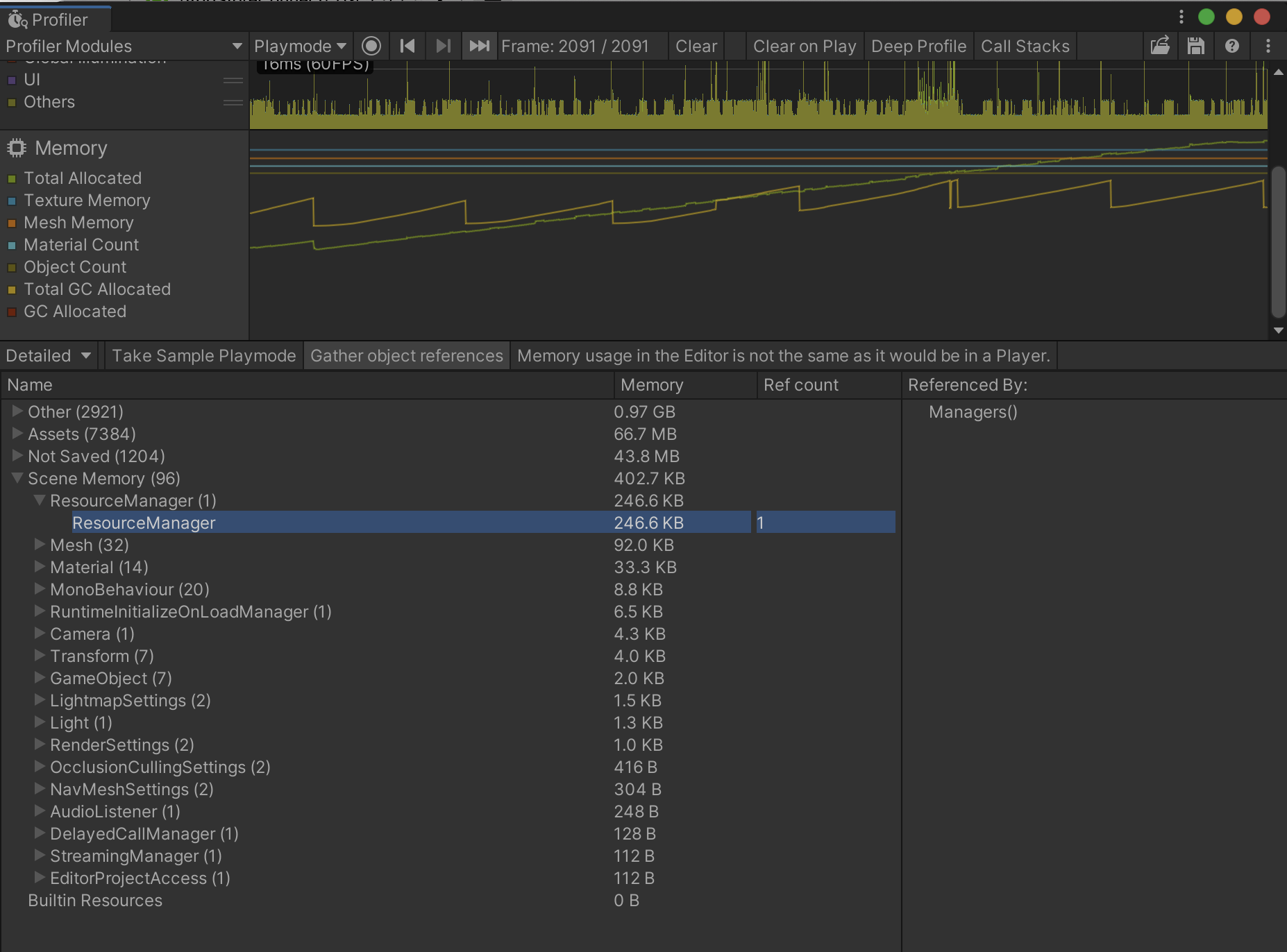Image resolution: width=1287 pixels, height=952 pixels.
Task: Enable Deep Profile
Action: click(x=919, y=46)
